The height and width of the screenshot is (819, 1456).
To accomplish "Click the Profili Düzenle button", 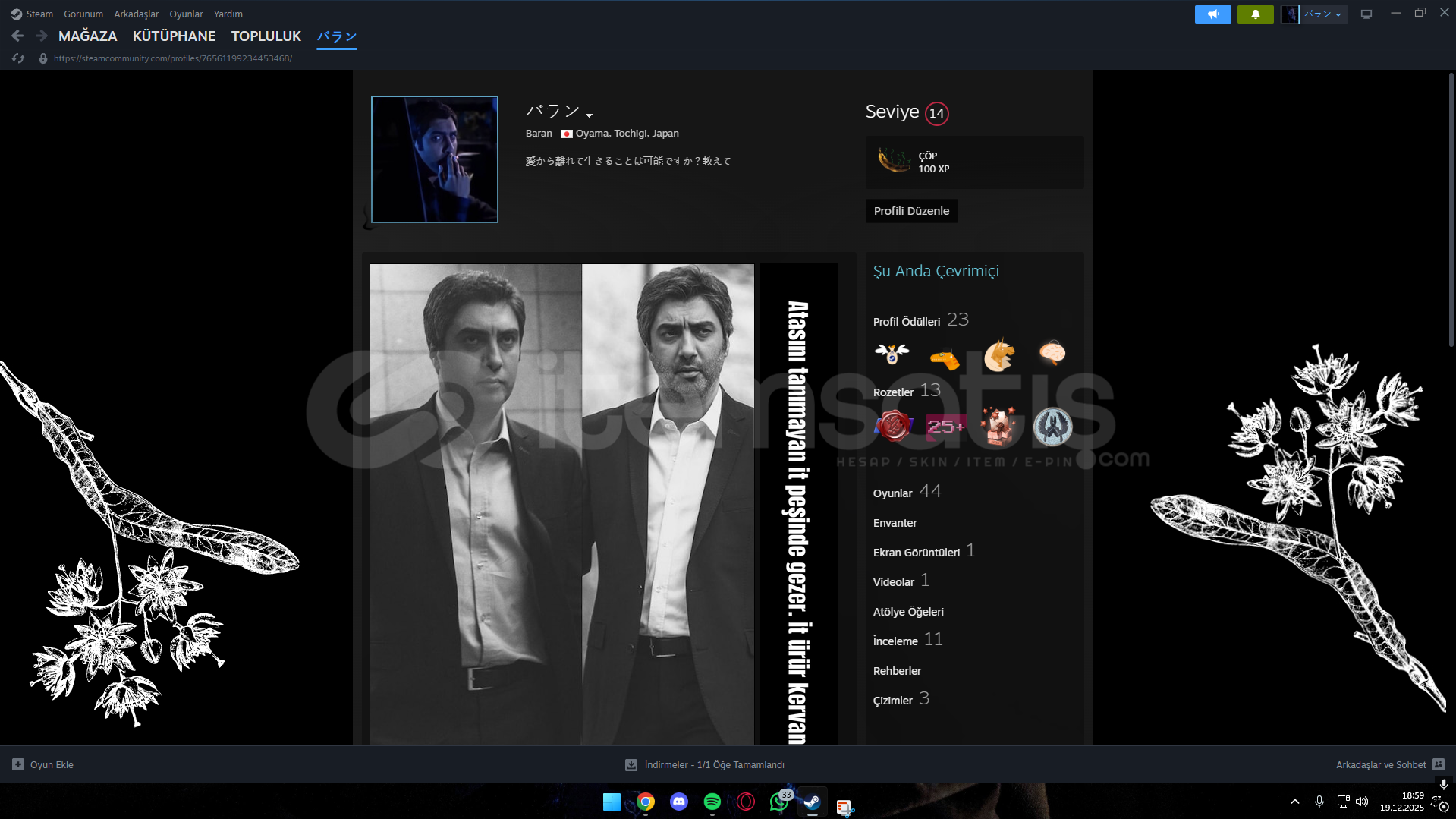I will click(x=910, y=211).
